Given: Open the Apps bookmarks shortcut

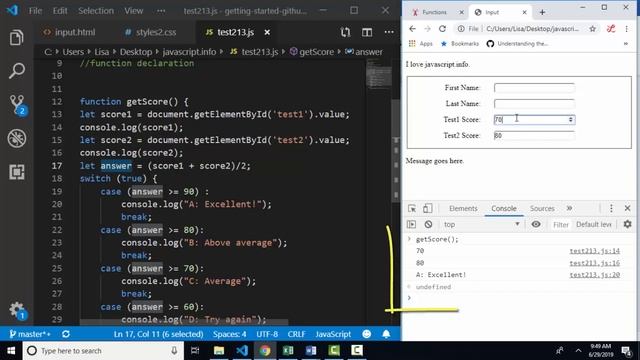Looking at the screenshot, I should click(x=420, y=44).
